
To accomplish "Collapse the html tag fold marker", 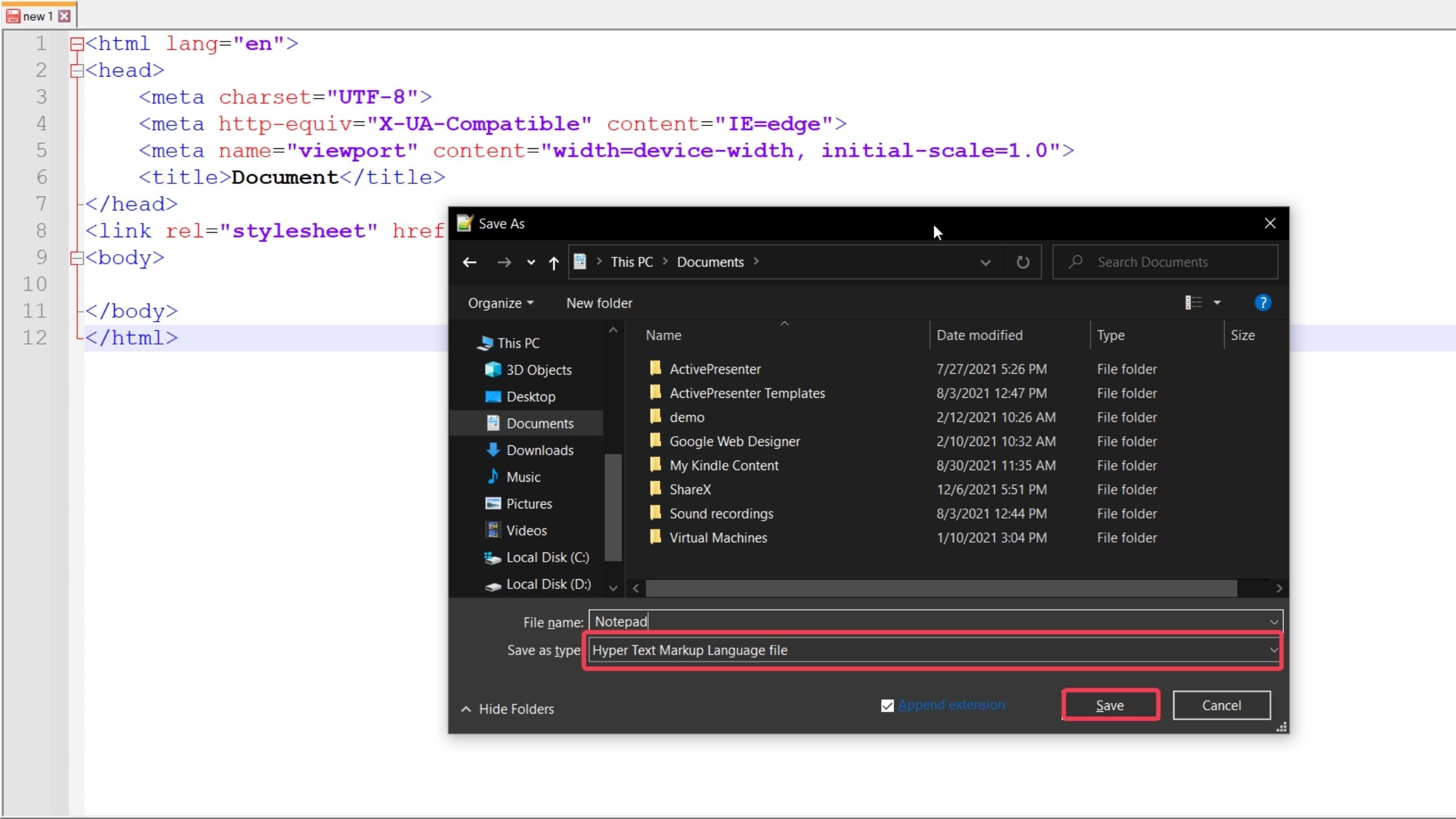I will click(x=77, y=44).
